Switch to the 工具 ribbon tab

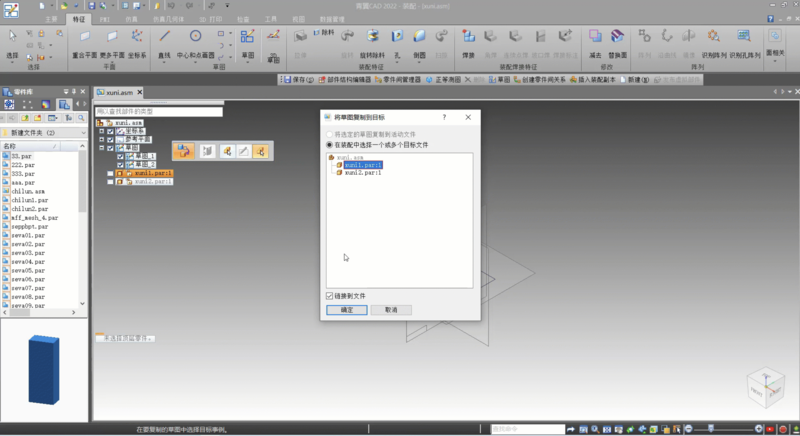click(x=270, y=19)
